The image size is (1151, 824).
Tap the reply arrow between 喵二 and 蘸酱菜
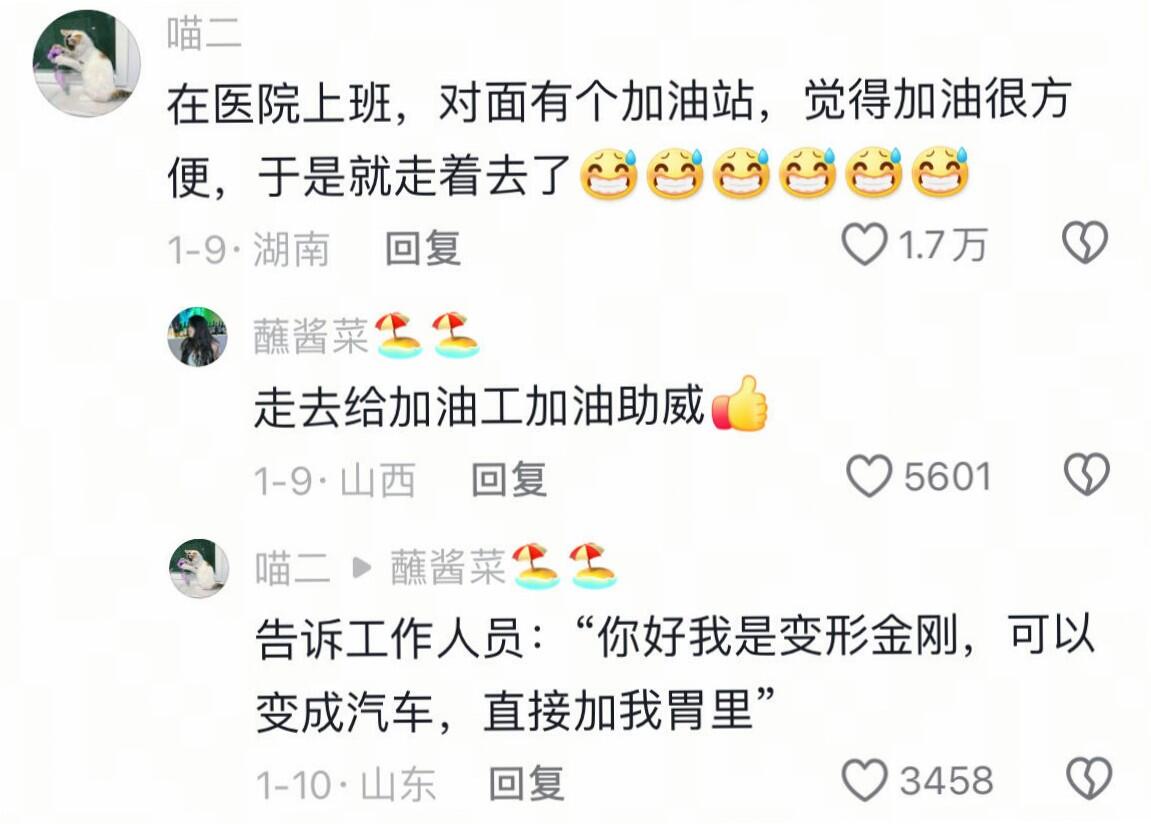361,568
